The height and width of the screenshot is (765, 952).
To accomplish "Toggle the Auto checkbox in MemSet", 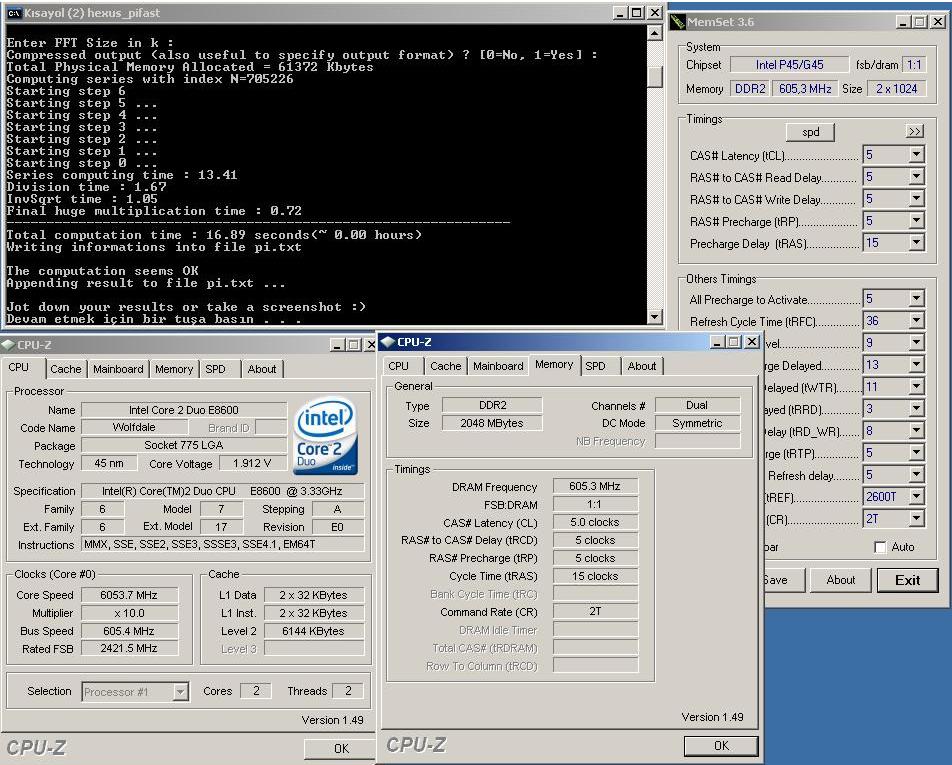I will point(880,547).
